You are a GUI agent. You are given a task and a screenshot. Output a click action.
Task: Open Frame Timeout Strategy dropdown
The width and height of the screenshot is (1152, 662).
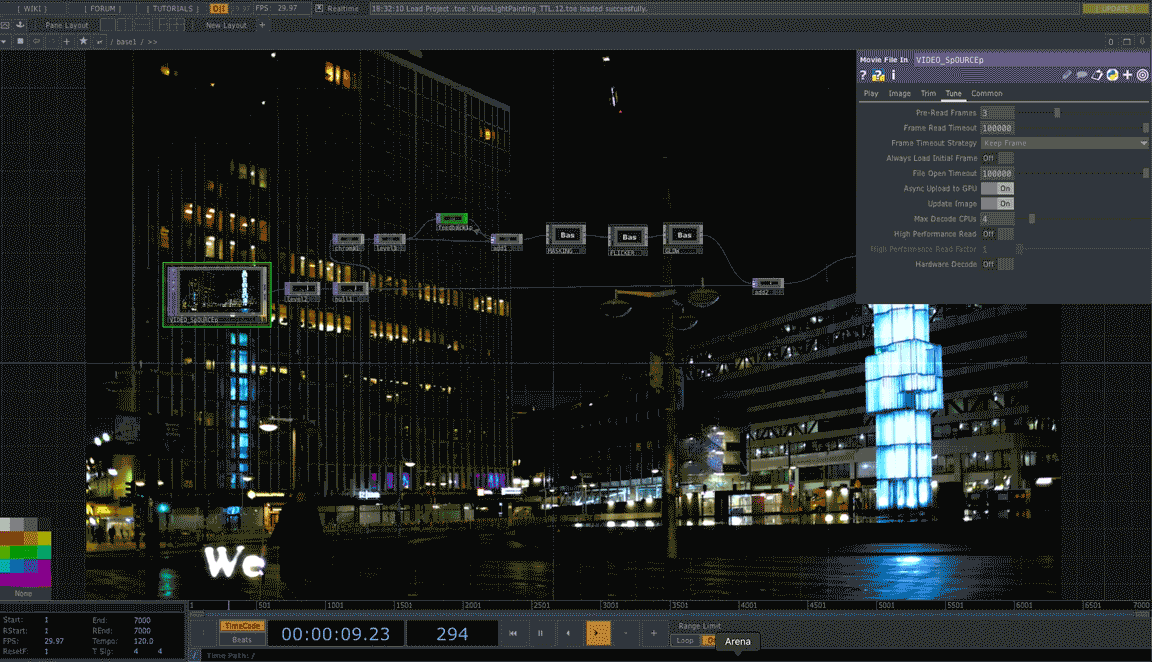point(1065,143)
